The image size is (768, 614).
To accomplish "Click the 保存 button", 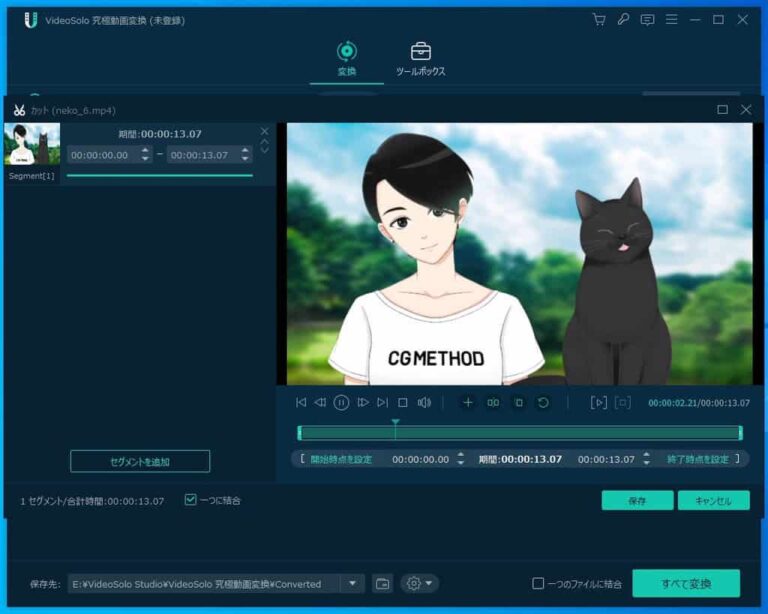I will pyautogui.click(x=637, y=501).
